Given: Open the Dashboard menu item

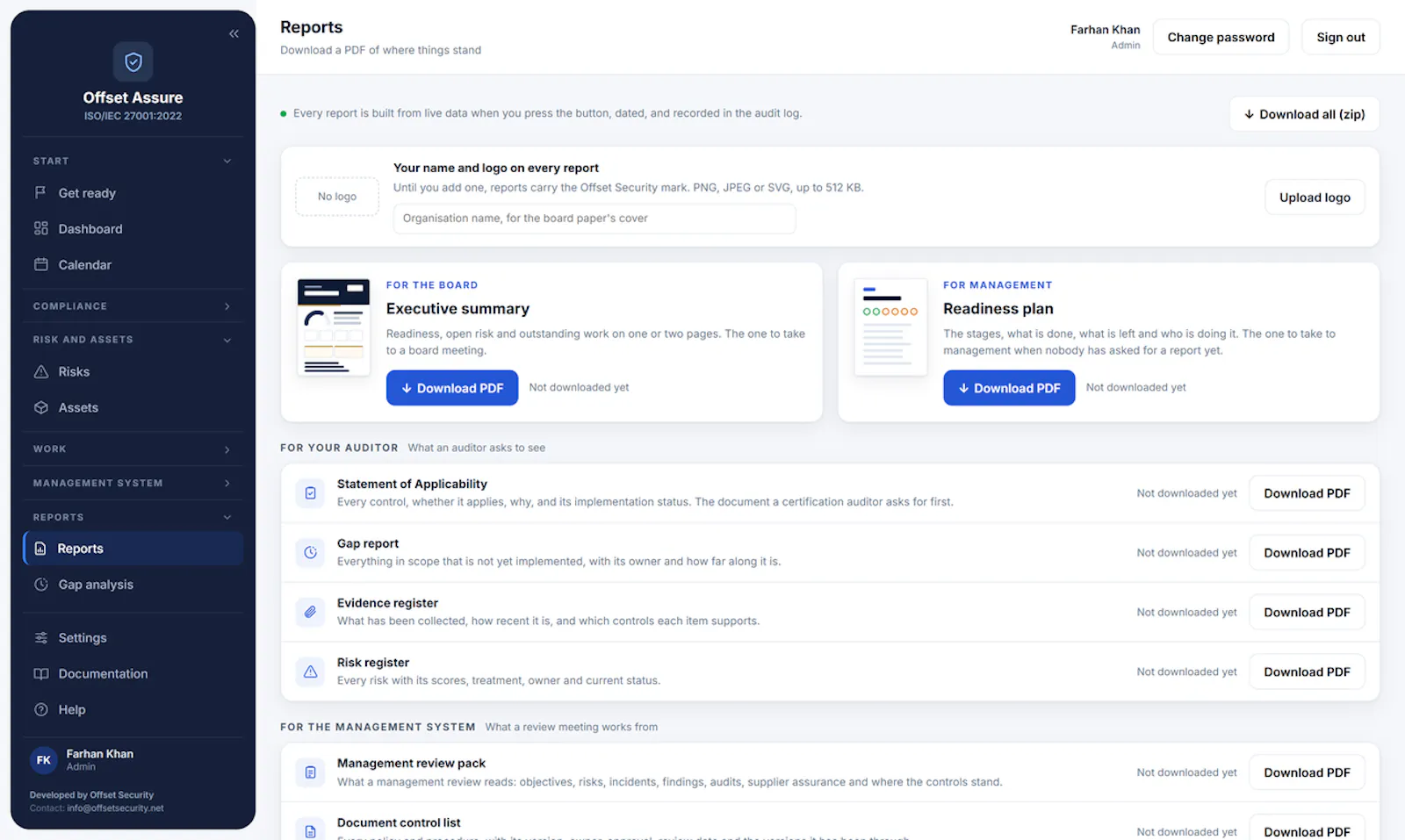Looking at the screenshot, I should point(133,229).
